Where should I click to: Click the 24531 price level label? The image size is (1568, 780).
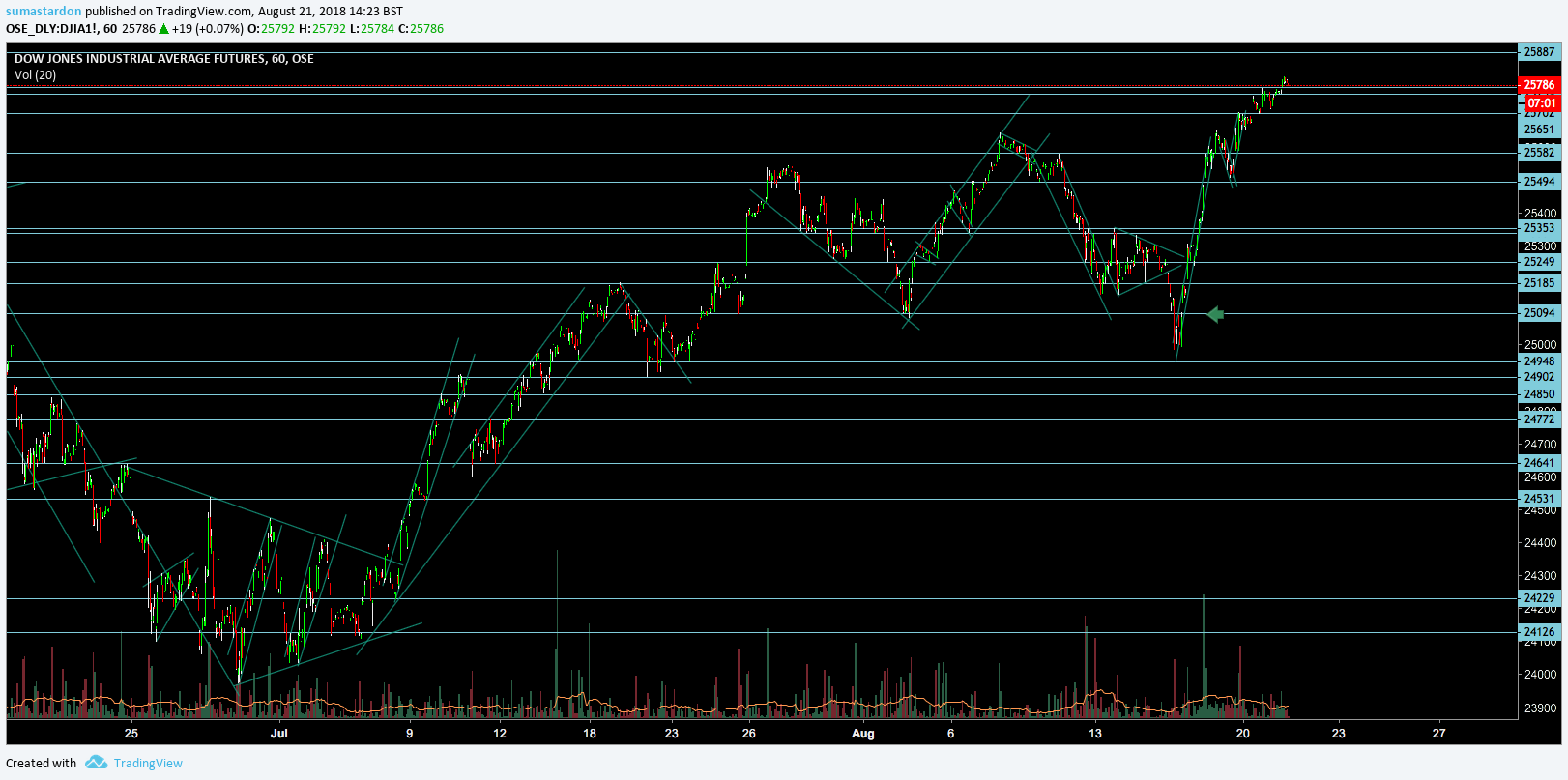coord(1539,499)
